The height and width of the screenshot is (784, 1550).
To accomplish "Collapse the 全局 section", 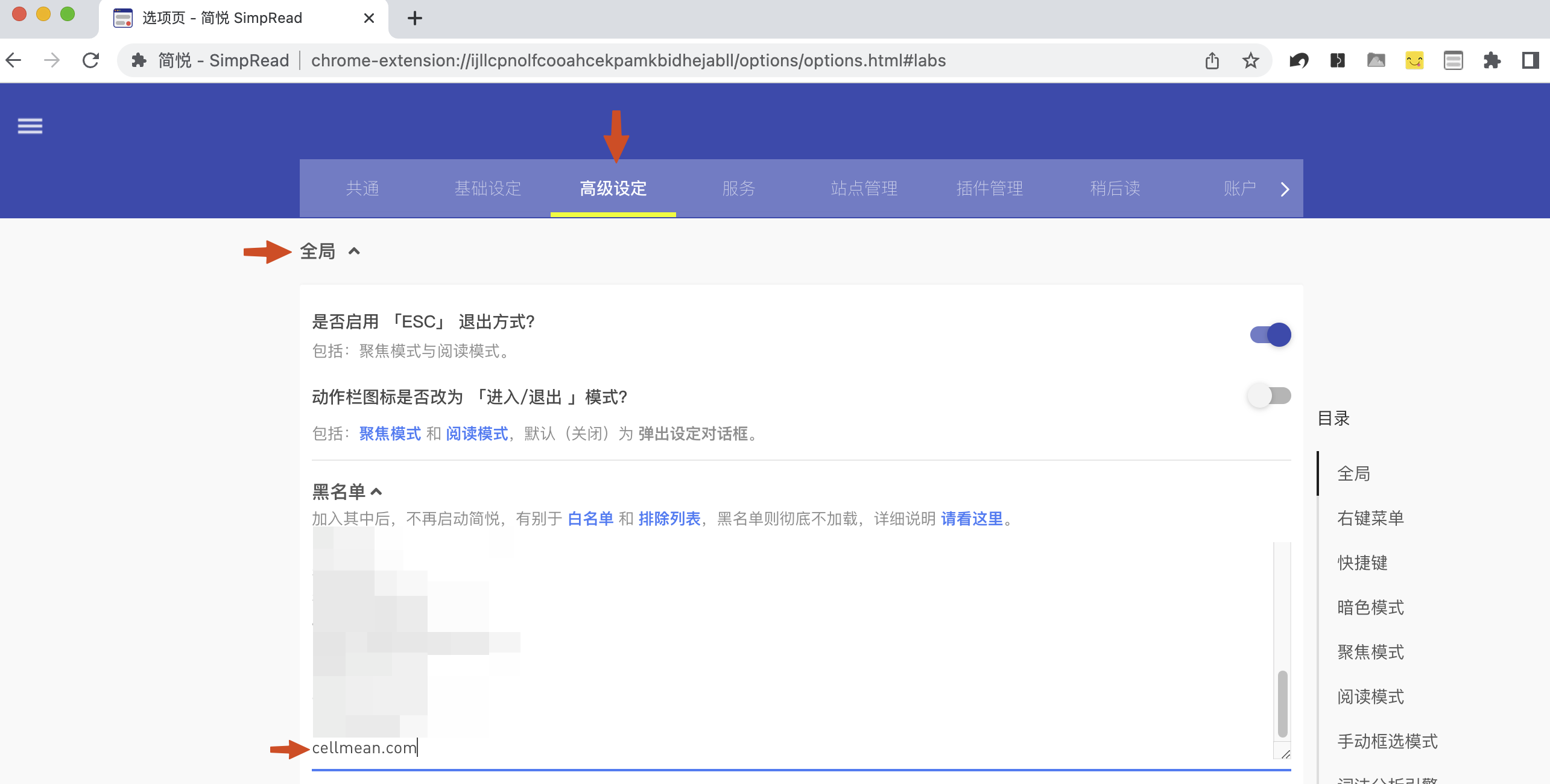I will (x=355, y=251).
